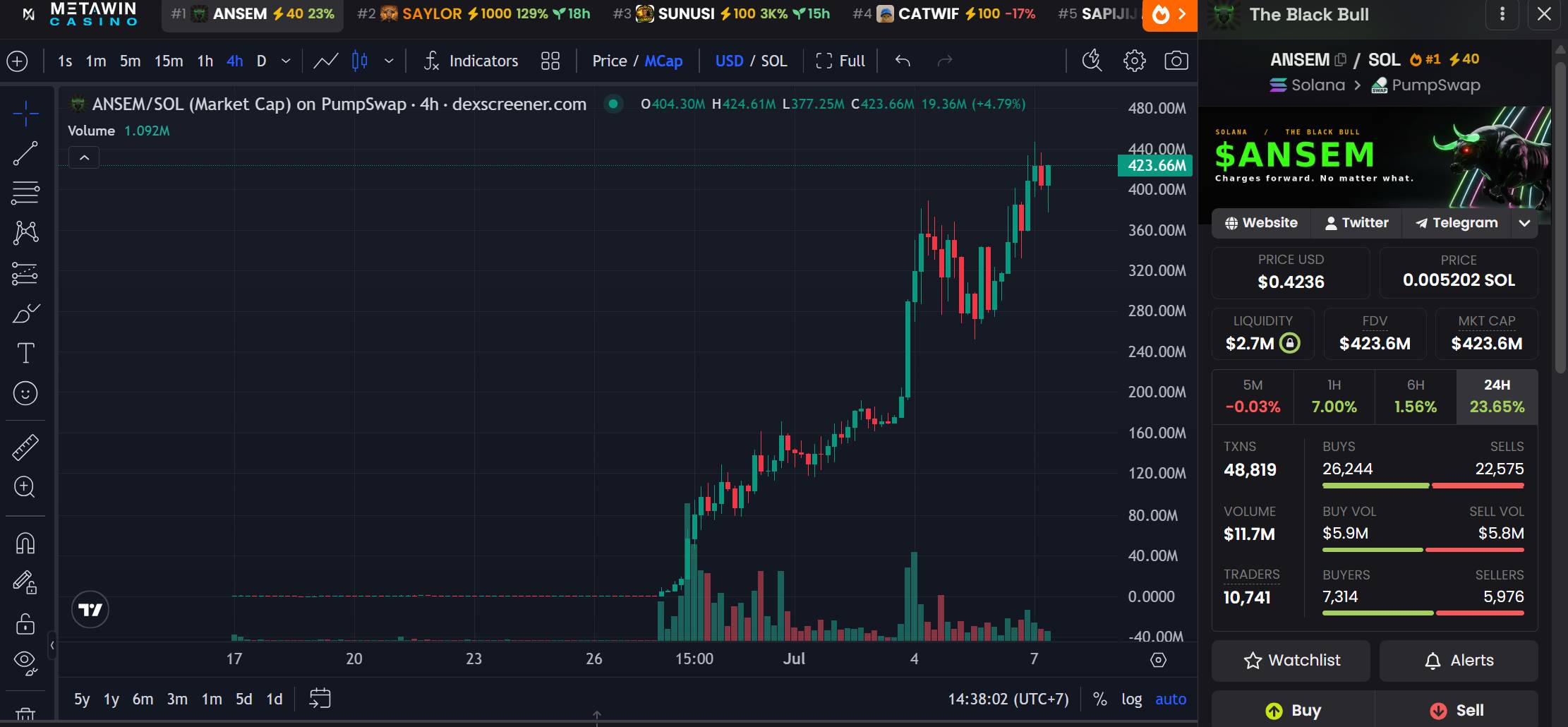Activate the zoom in tool
1568x727 pixels.
25,487
